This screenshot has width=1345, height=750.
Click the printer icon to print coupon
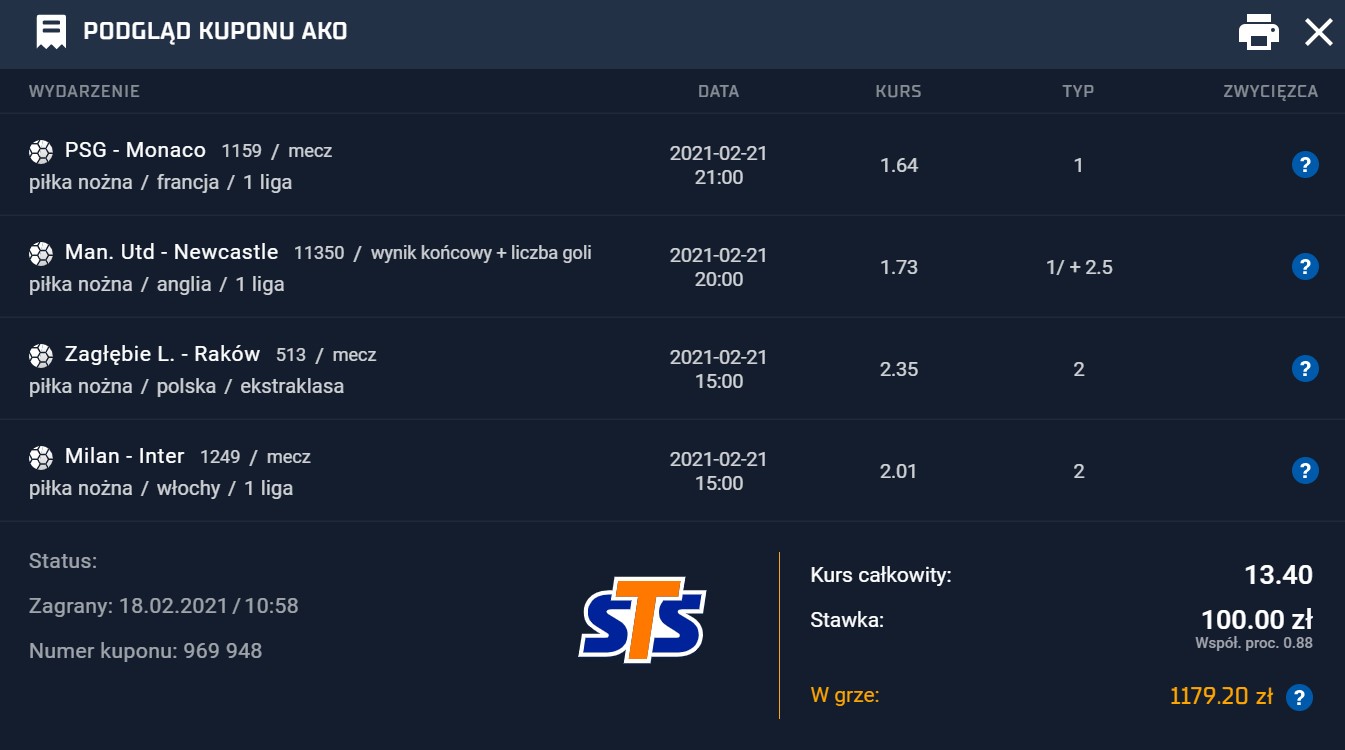1258,32
